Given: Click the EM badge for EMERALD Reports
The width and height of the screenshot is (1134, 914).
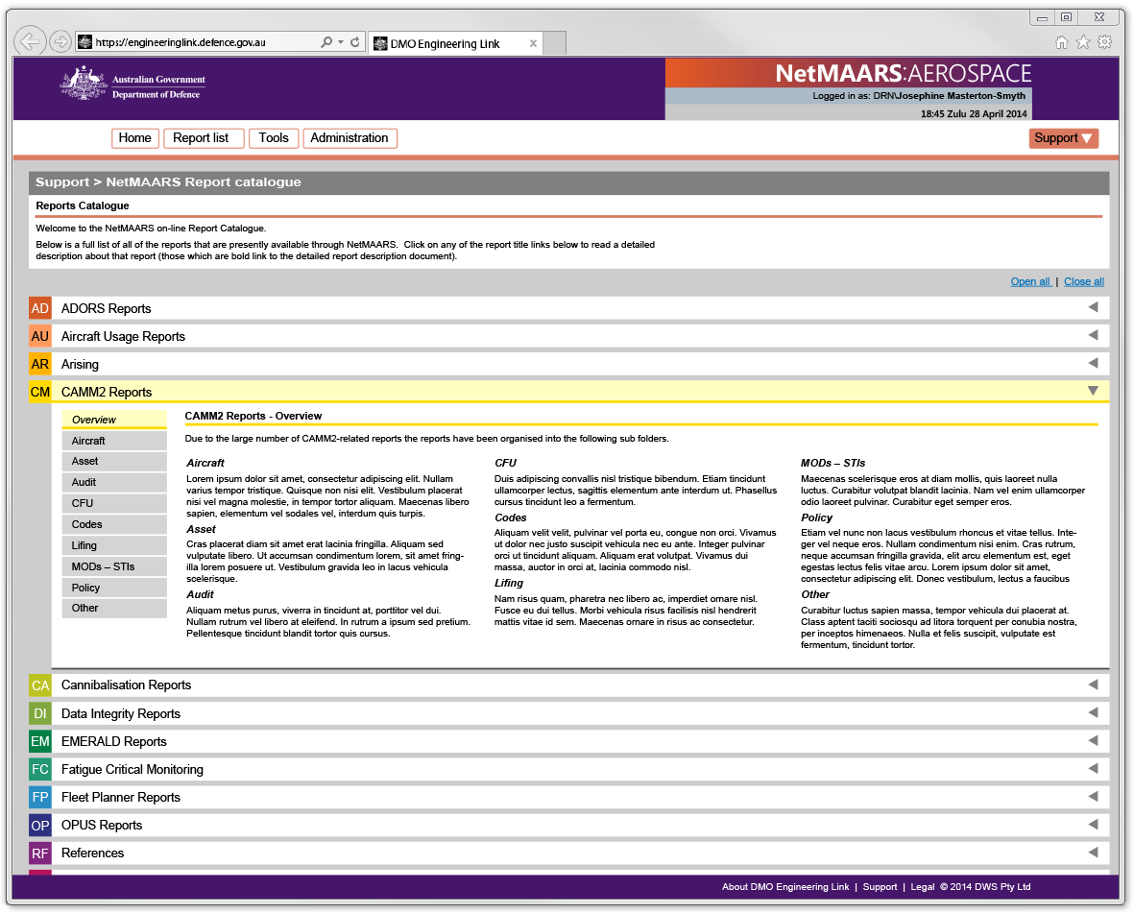Looking at the screenshot, I should click(x=40, y=741).
